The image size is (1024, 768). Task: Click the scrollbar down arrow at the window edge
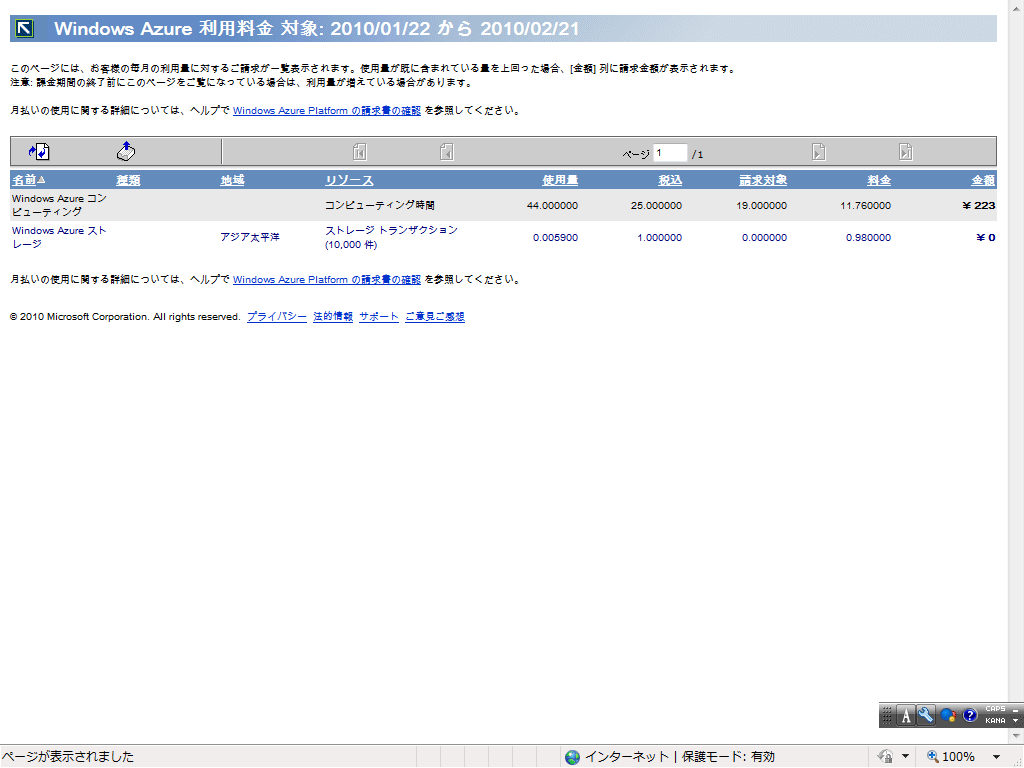coord(1016,736)
